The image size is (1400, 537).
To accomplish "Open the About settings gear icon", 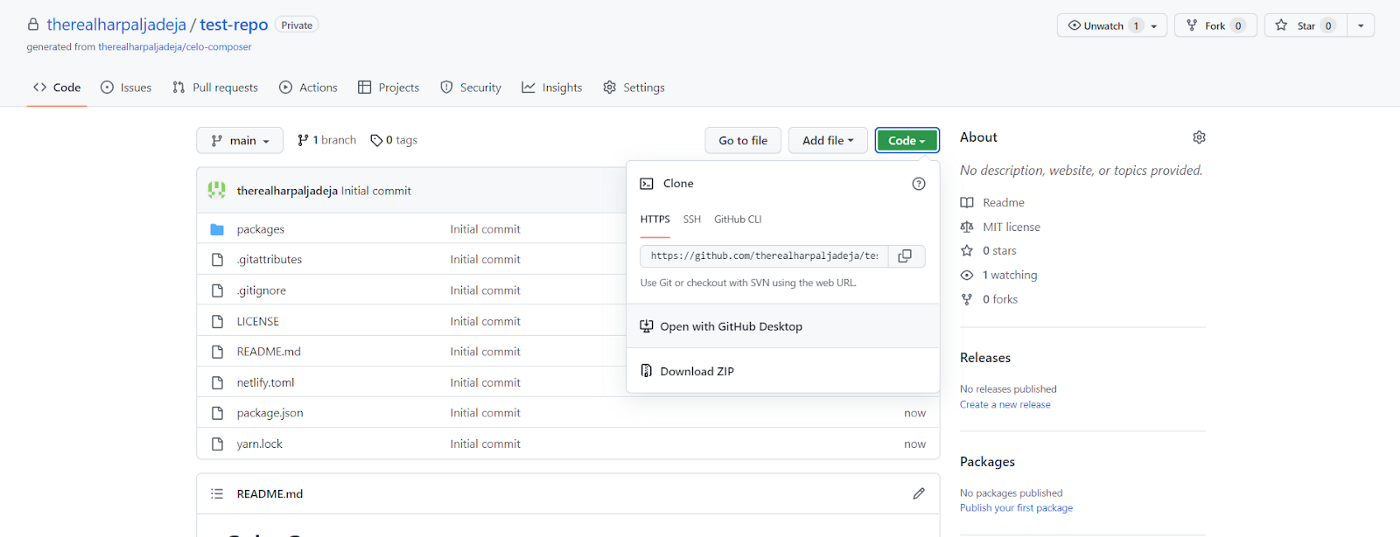I will click(x=1199, y=137).
